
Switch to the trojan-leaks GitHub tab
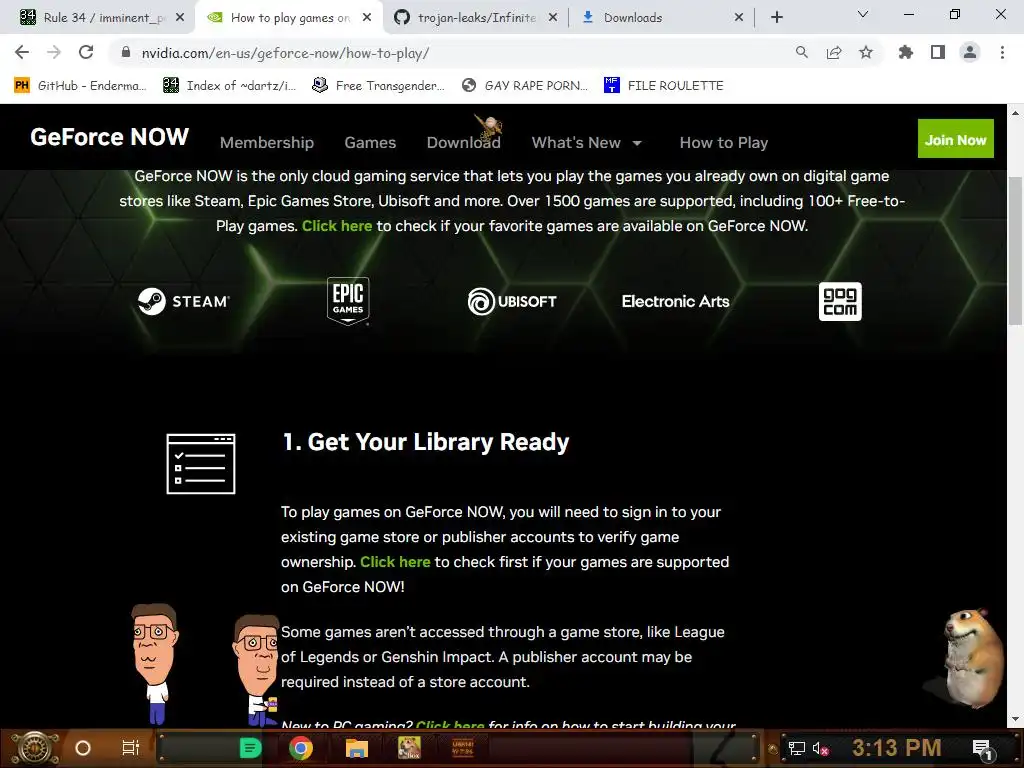(x=475, y=18)
